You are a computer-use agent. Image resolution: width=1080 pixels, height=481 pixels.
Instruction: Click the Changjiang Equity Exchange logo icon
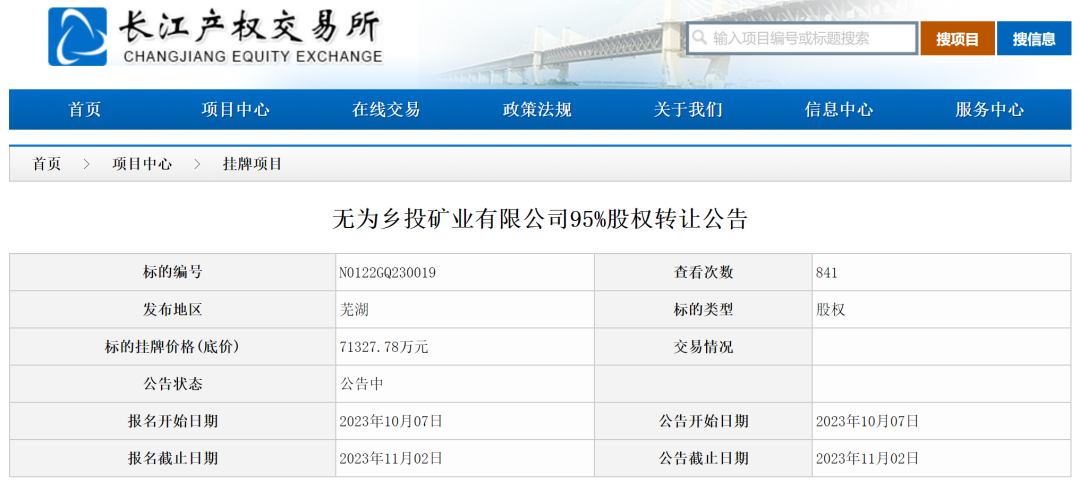[x=77, y=37]
